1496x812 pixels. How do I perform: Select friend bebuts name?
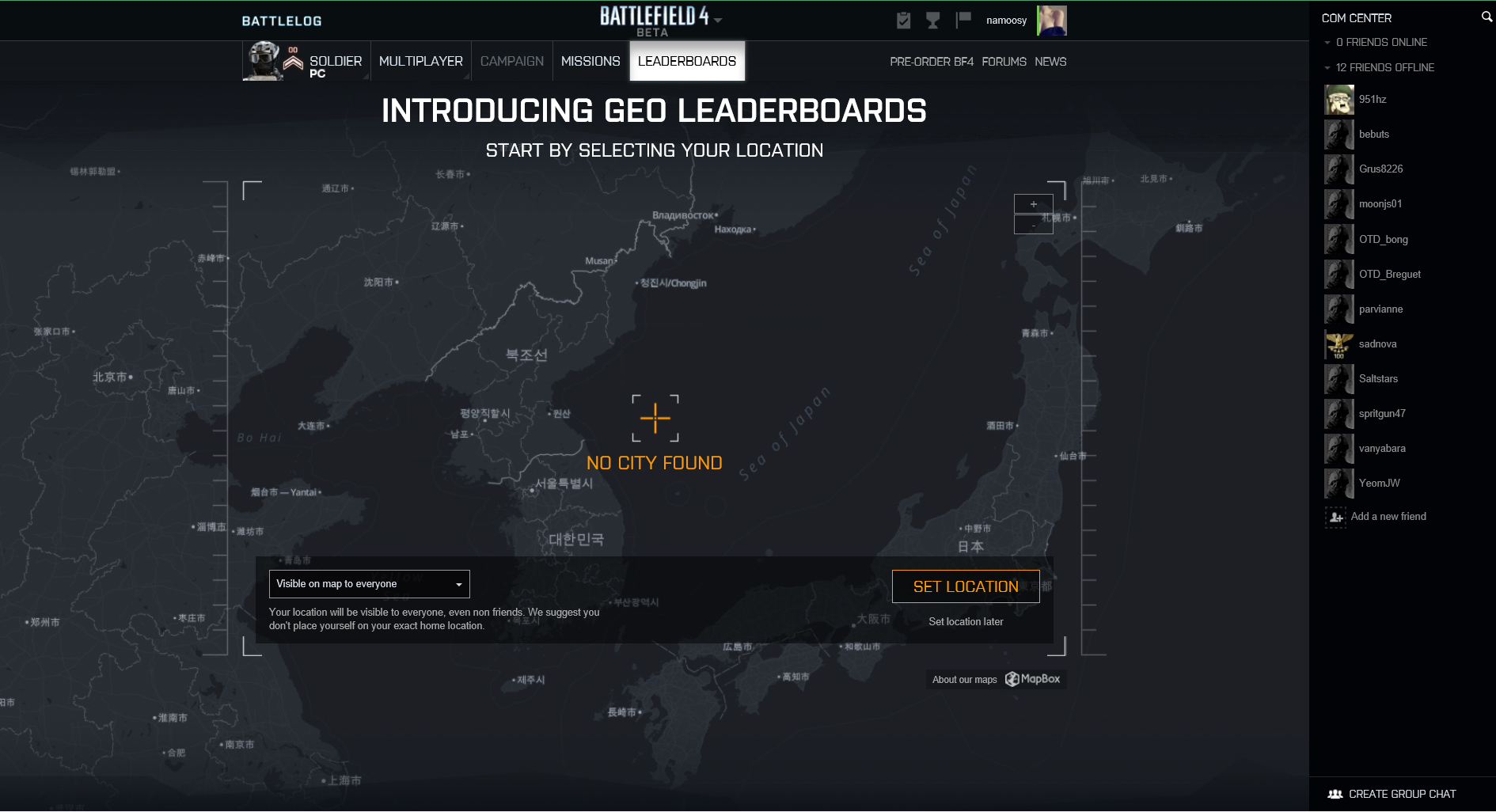[x=1374, y=135]
